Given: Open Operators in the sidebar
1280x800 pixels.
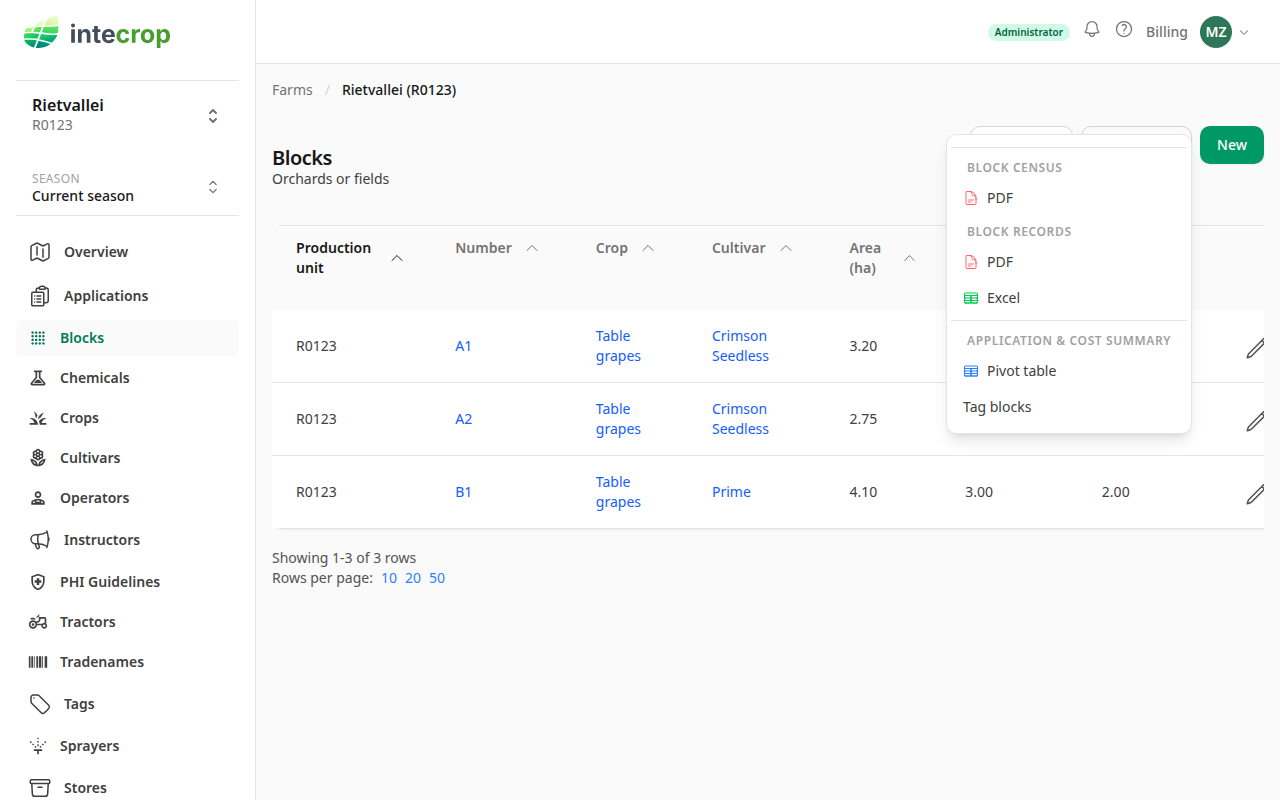Looking at the screenshot, I should [x=127, y=498].
